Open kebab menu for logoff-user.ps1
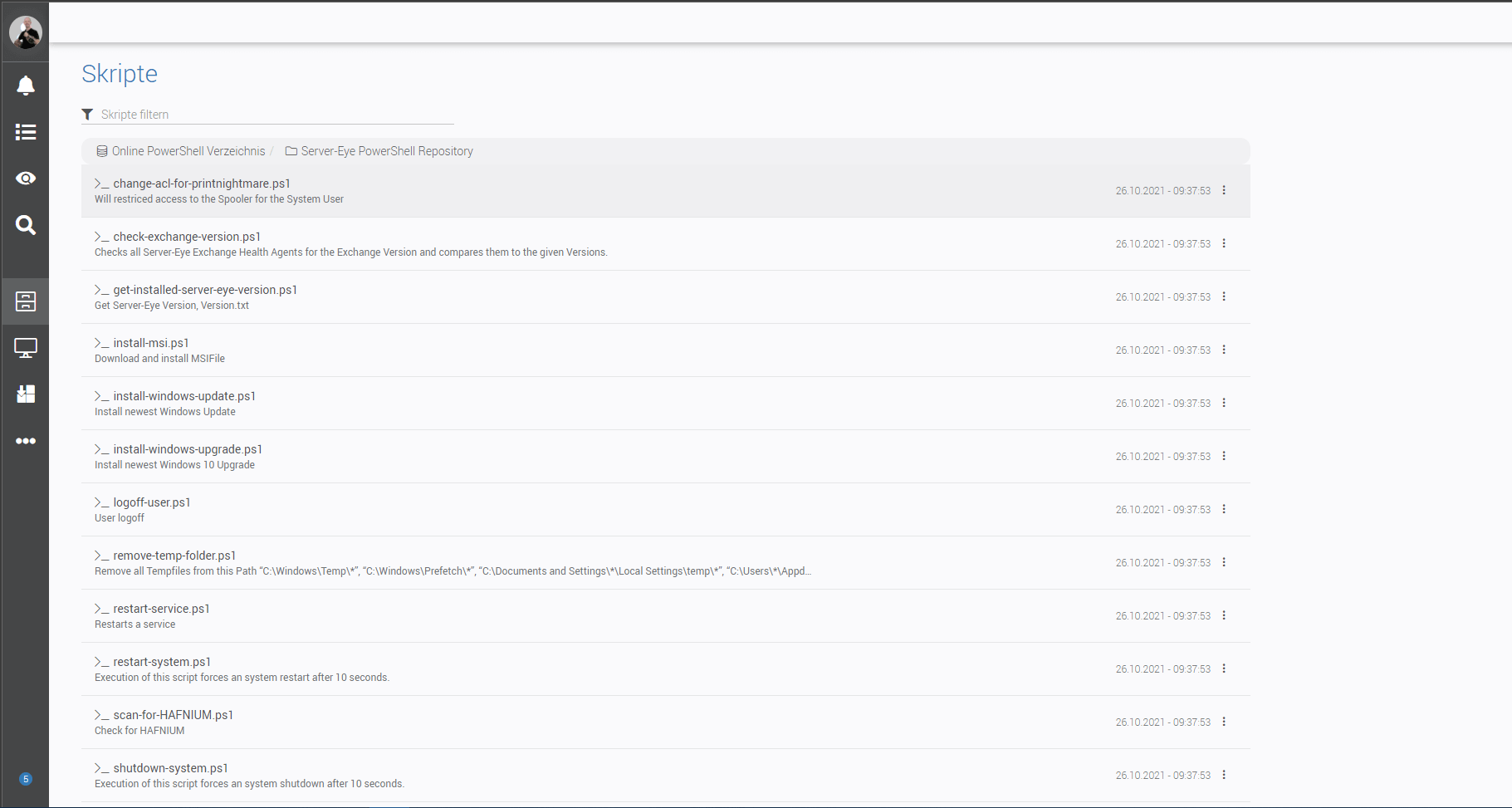 click(x=1224, y=509)
